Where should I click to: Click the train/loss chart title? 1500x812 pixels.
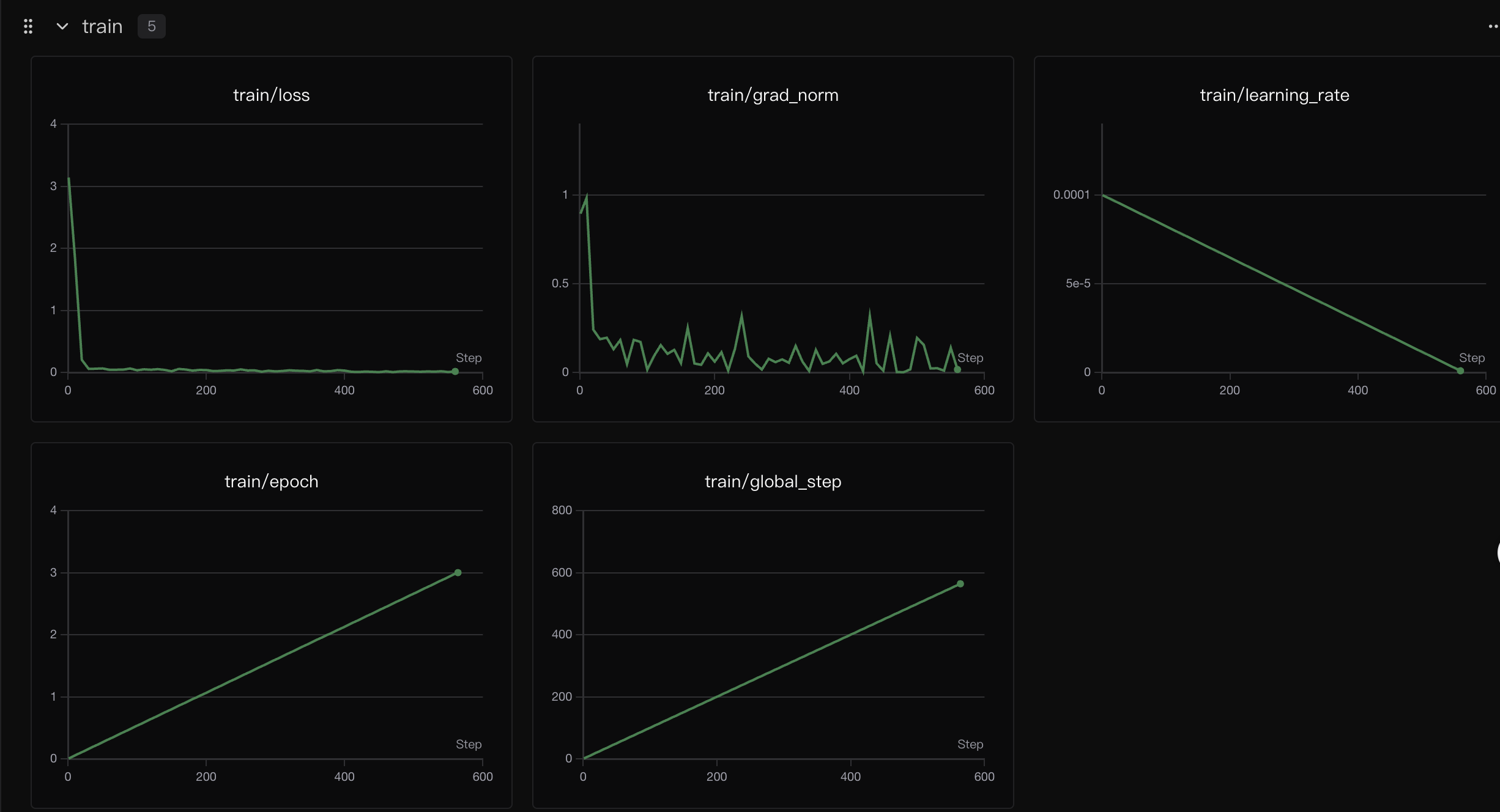pyautogui.click(x=271, y=95)
